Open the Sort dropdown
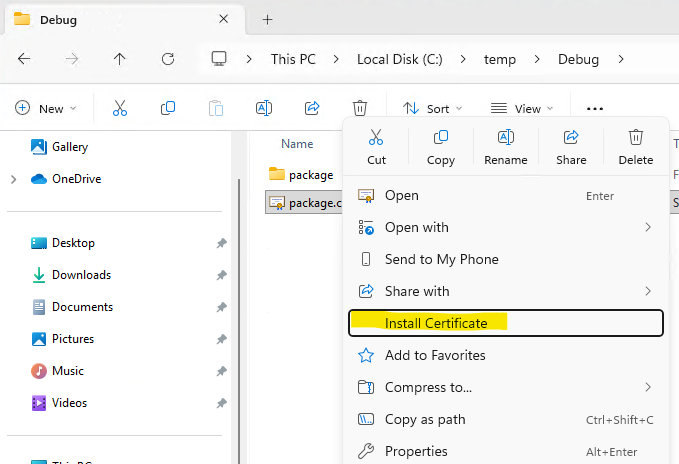 [x=432, y=108]
